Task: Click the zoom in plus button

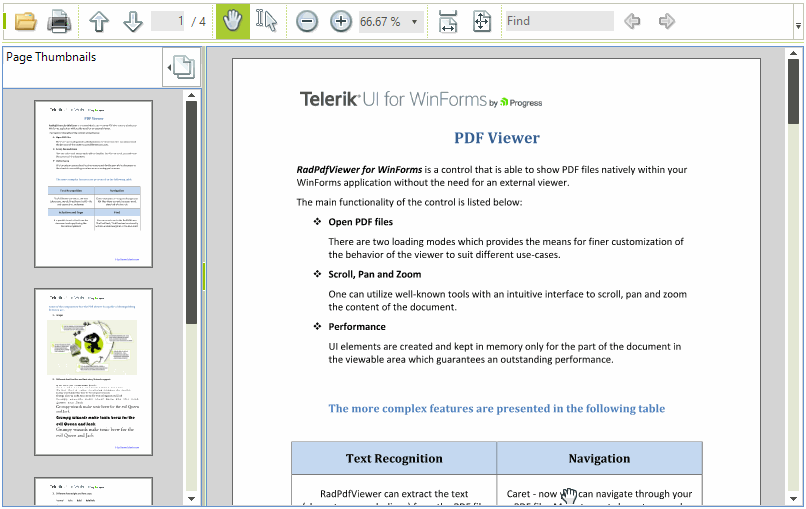Action: [340, 22]
